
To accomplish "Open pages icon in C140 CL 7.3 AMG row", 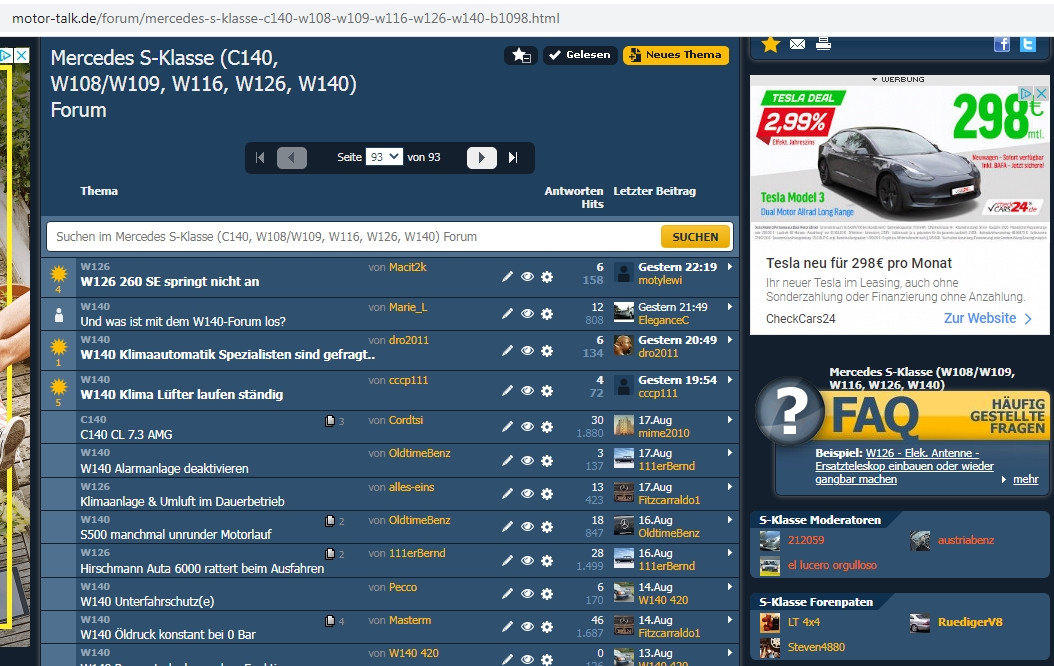I will click(x=330, y=421).
